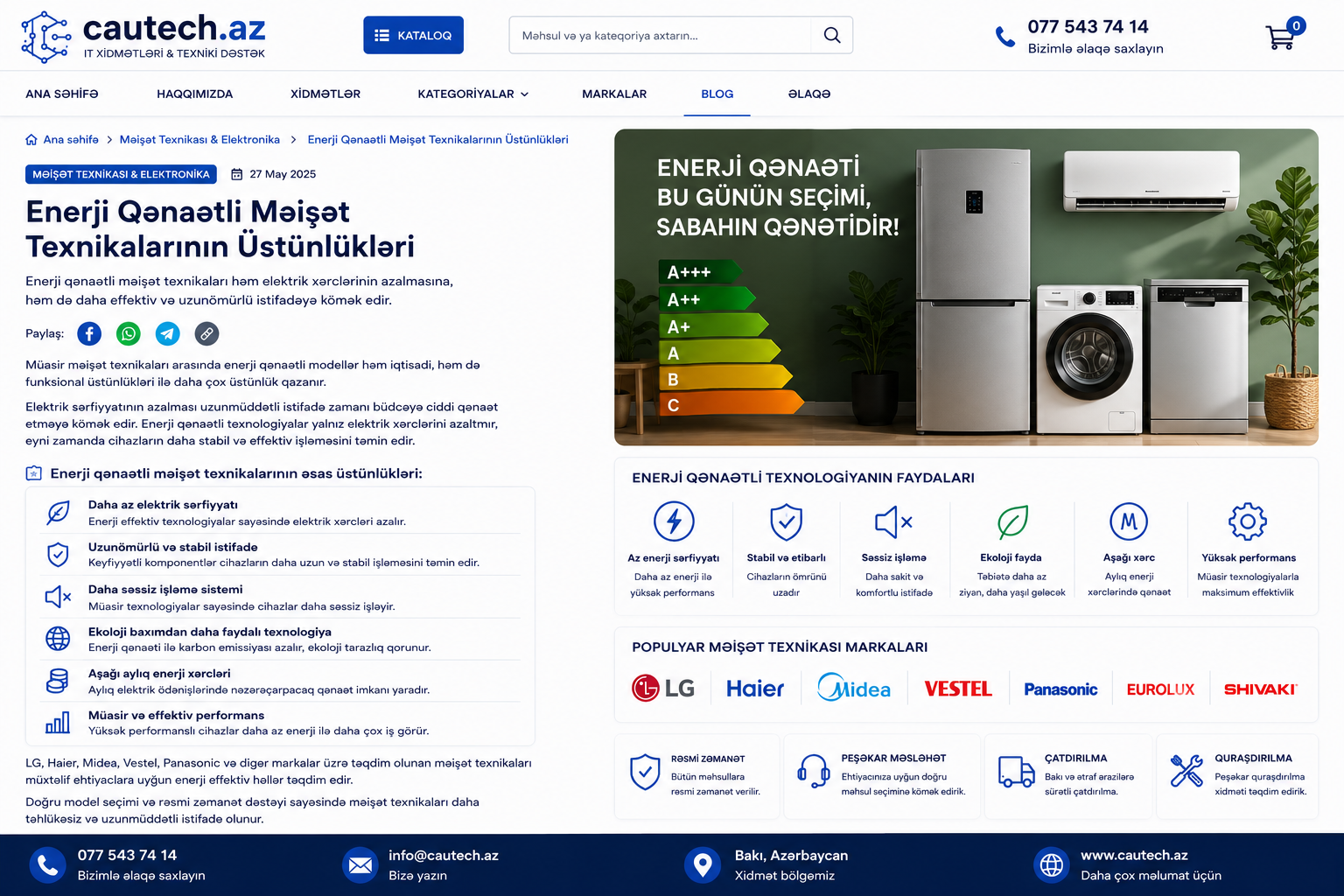Click the bar chart icon in Müasir performans row

58,723
